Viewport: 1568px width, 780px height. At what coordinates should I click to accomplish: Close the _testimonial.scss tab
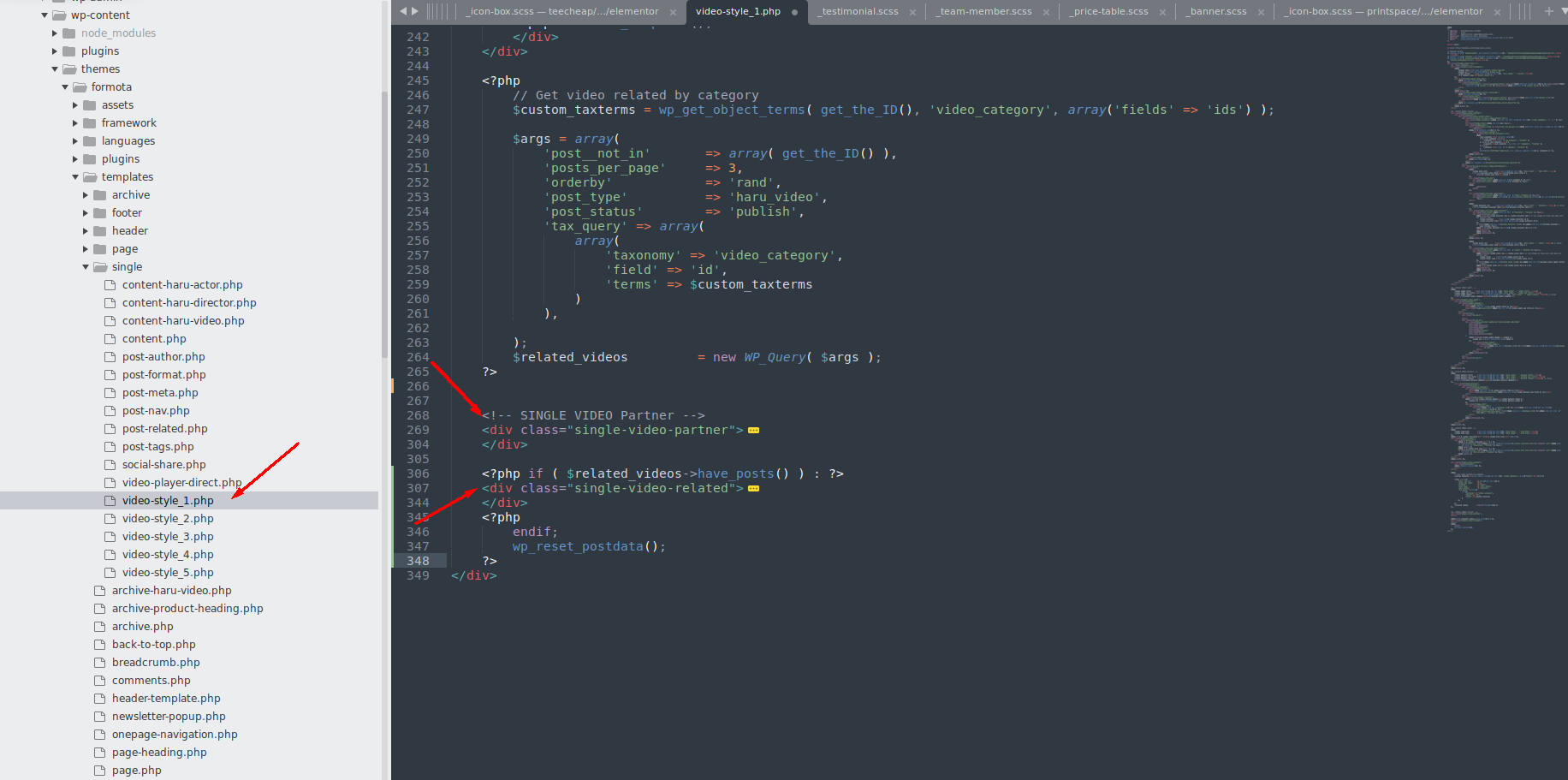coord(912,12)
